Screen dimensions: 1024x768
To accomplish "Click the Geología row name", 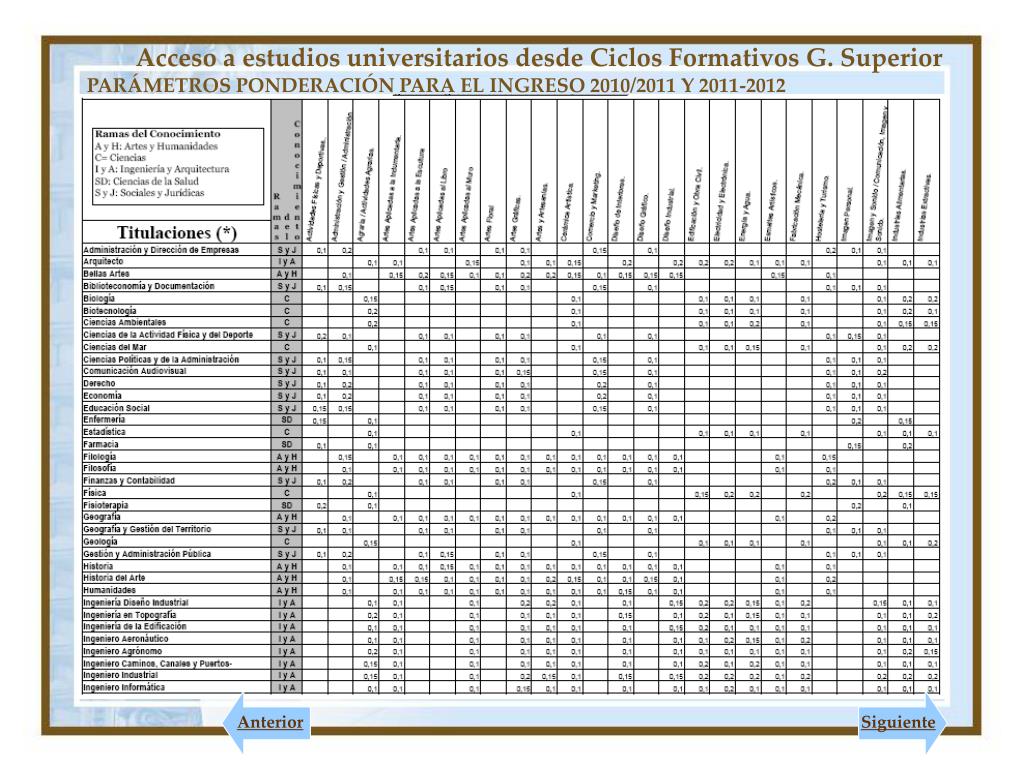I will [100, 542].
